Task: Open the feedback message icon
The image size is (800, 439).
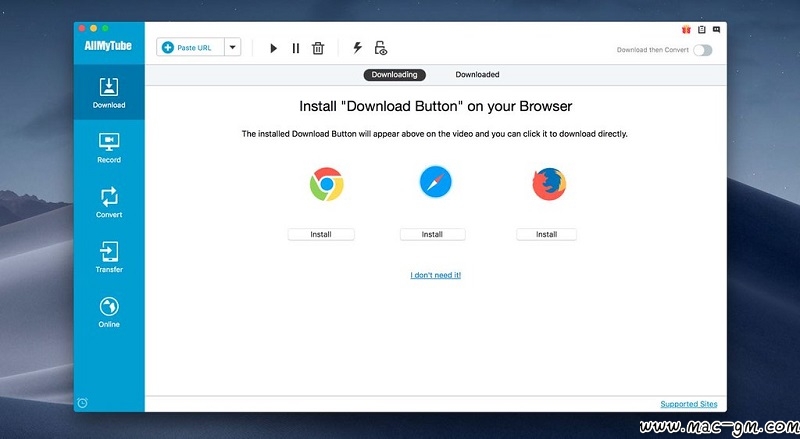Action: point(716,30)
